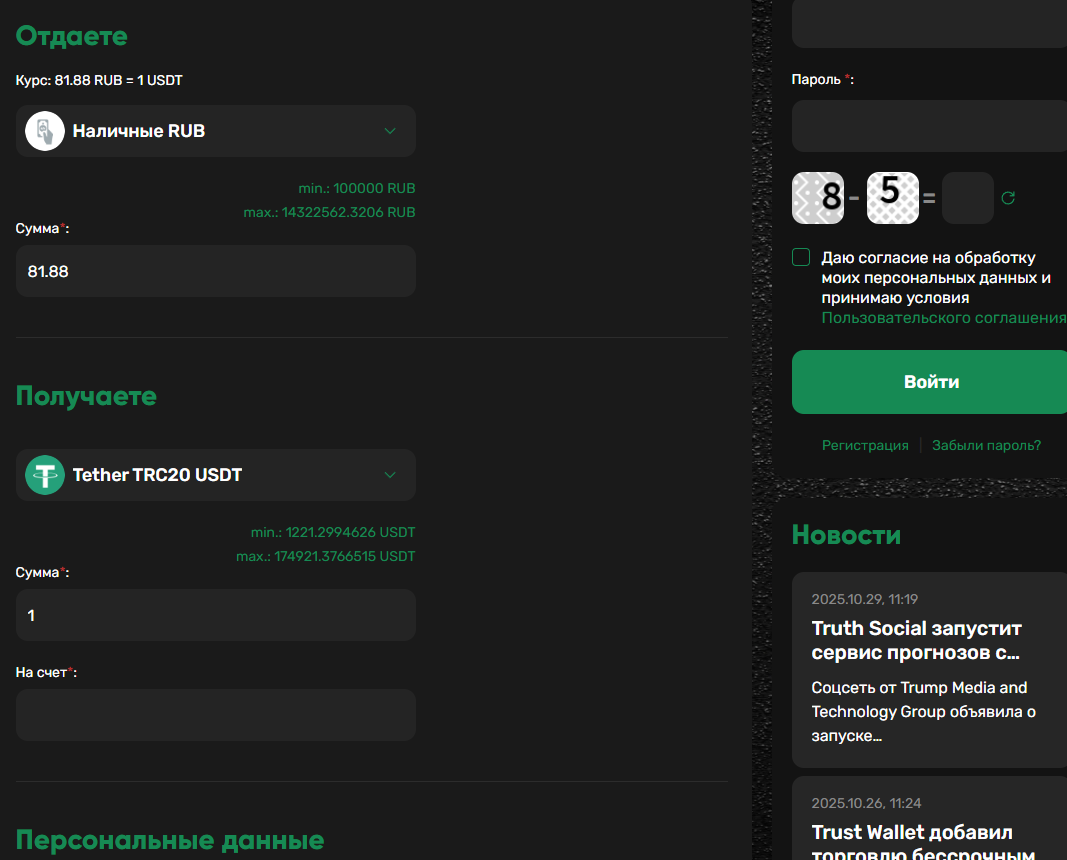The height and width of the screenshot is (860, 1067).
Task: Click the max.: 174921.3766515 USDT limit text
Action: pyautogui.click(x=325, y=557)
